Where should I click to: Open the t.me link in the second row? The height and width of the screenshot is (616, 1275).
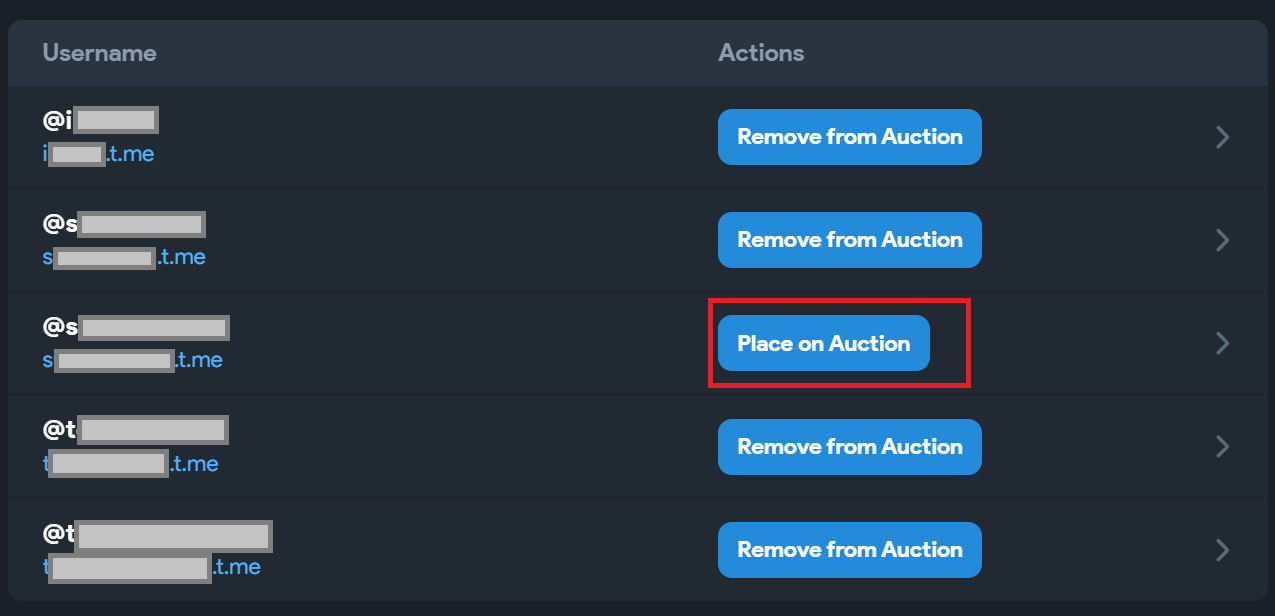(124, 257)
